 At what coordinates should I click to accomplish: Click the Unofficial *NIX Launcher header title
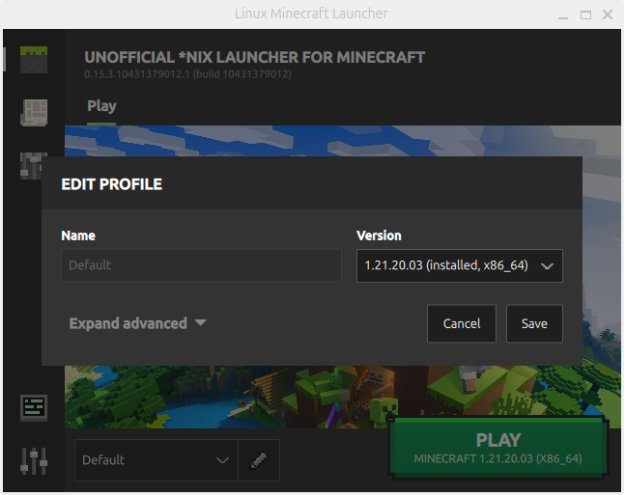coord(254,57)
